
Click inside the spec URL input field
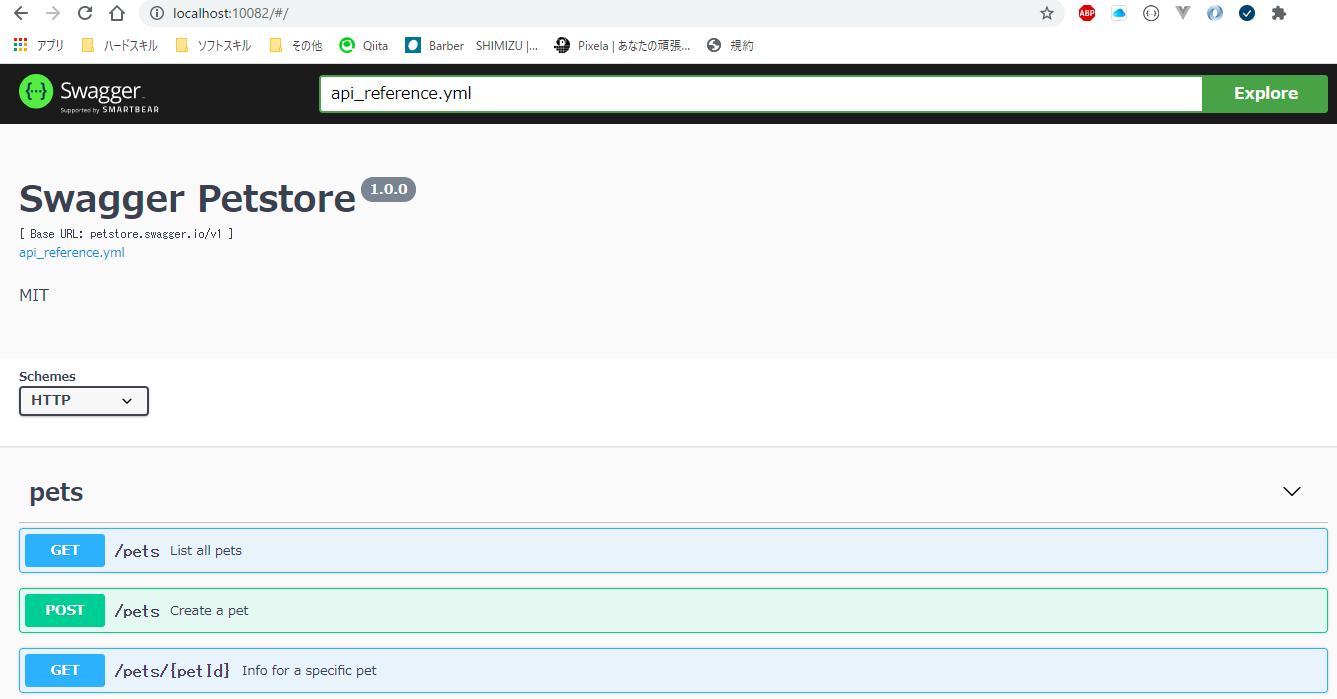point(760,93)
